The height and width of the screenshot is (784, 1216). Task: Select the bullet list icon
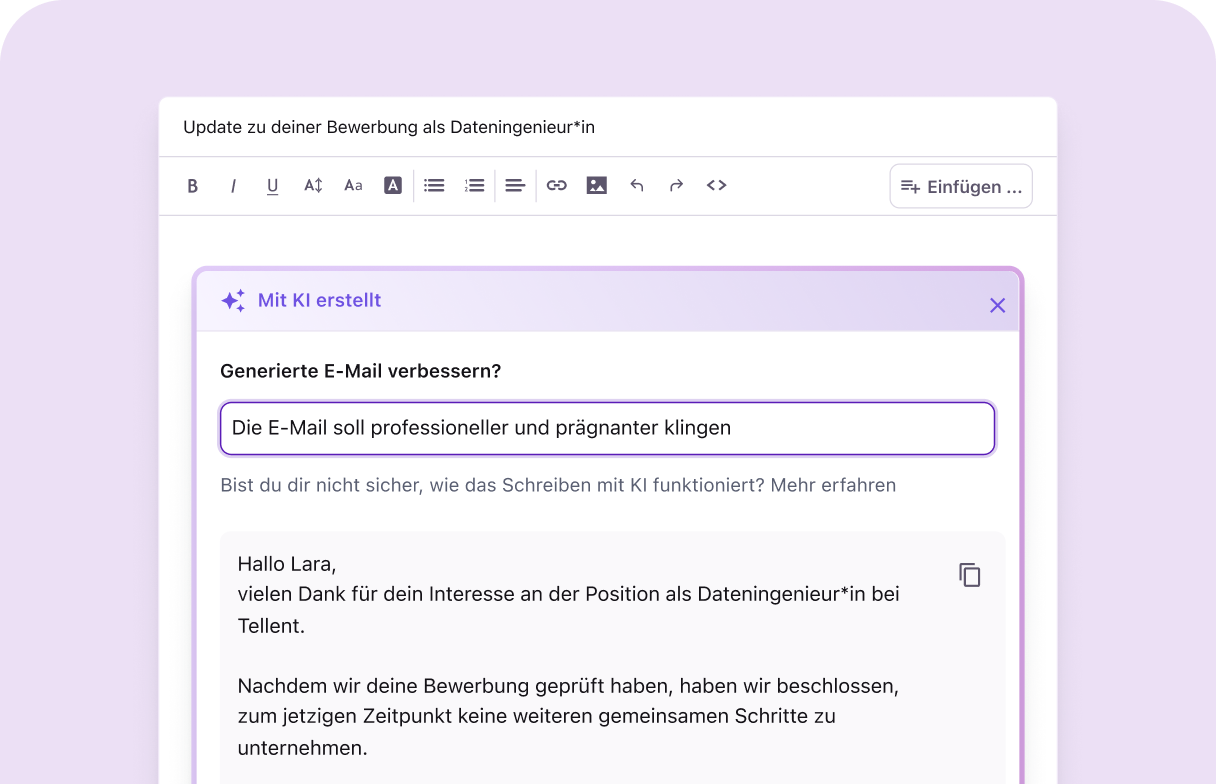coord(433,185)
